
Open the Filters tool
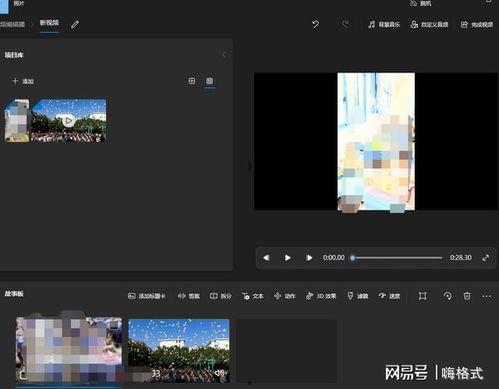[x=357, y=296]
